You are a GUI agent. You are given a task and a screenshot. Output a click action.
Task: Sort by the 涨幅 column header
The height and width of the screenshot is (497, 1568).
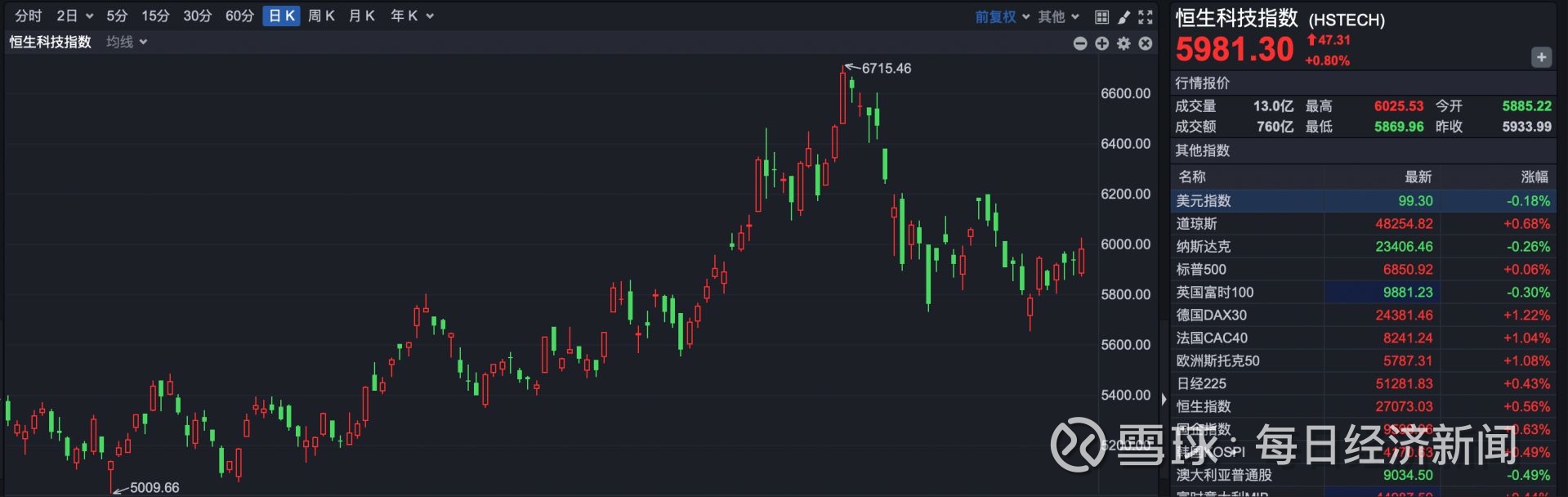(1534, 177)
